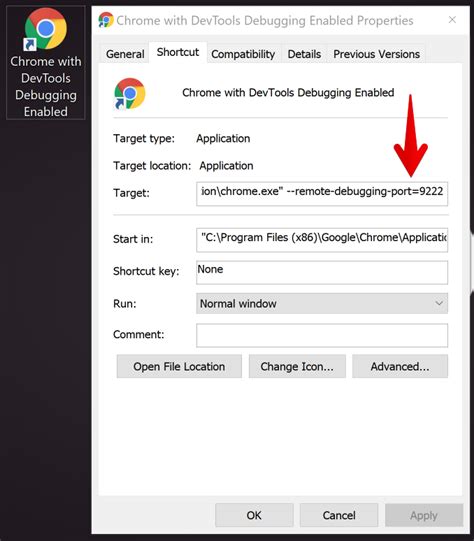Confirm the dialog with OK
Screen dimensions: 474x541
tap(254, 515)
